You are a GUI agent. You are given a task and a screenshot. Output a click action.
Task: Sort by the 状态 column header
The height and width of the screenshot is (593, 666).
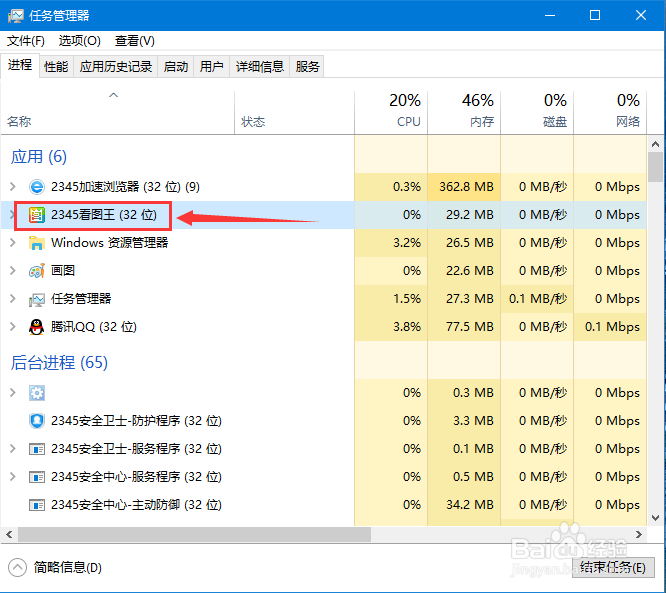294,113
